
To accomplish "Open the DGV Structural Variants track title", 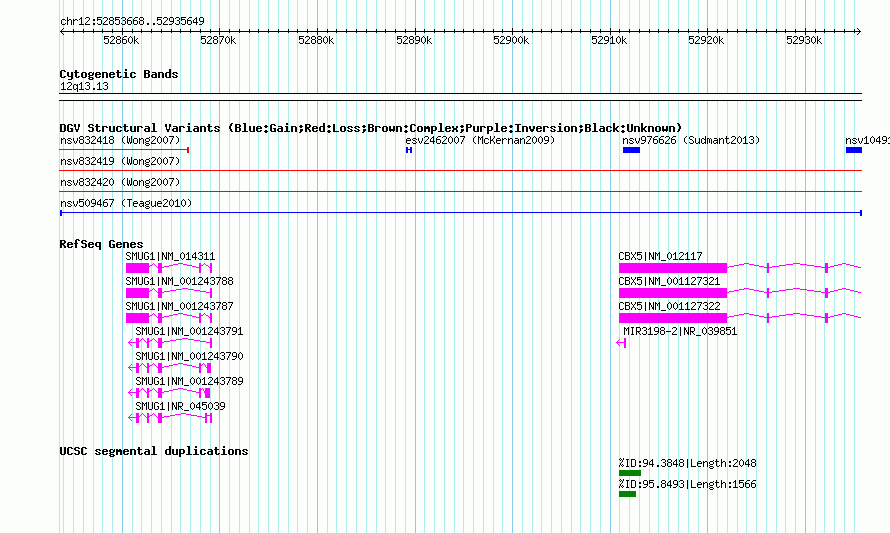I will (370, 128).
